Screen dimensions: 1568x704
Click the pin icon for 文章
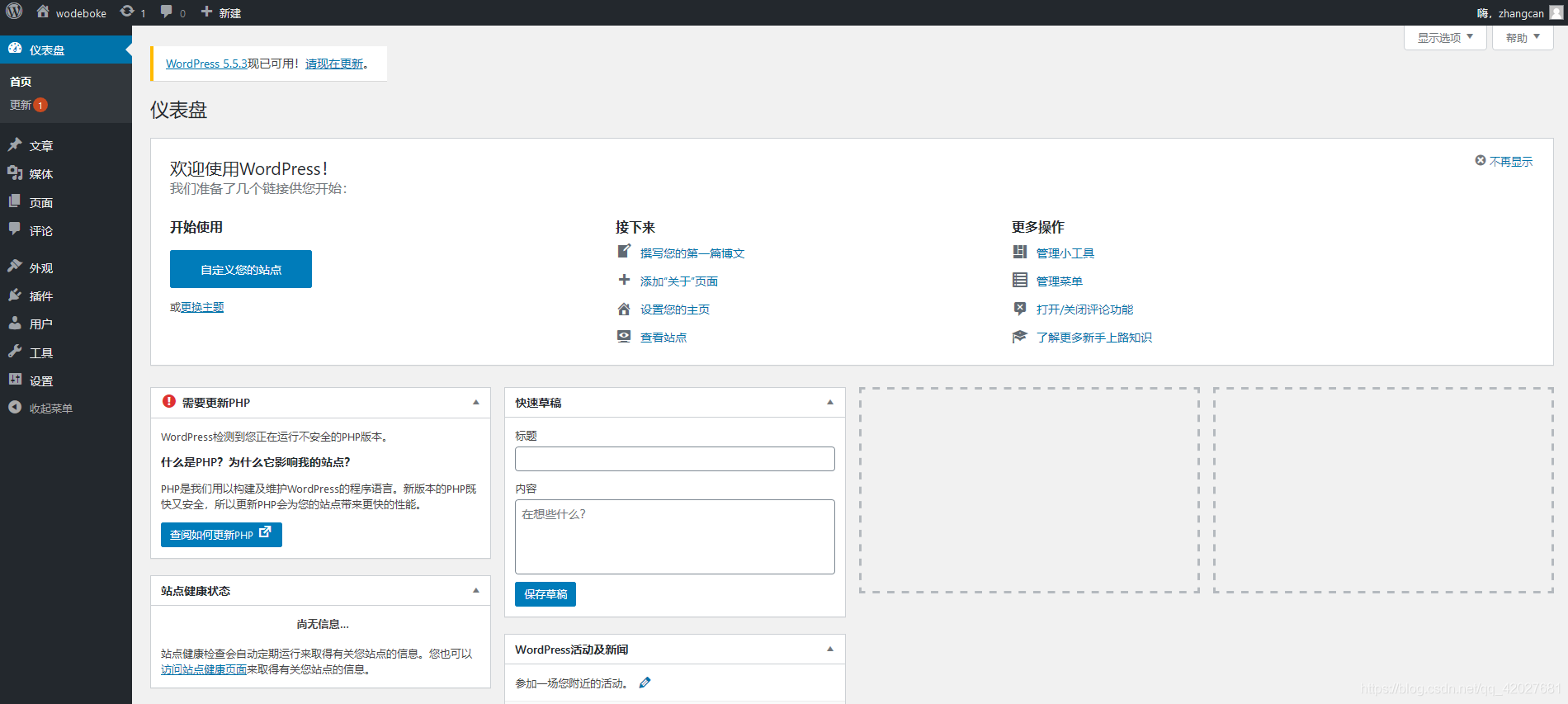point(15,144)
